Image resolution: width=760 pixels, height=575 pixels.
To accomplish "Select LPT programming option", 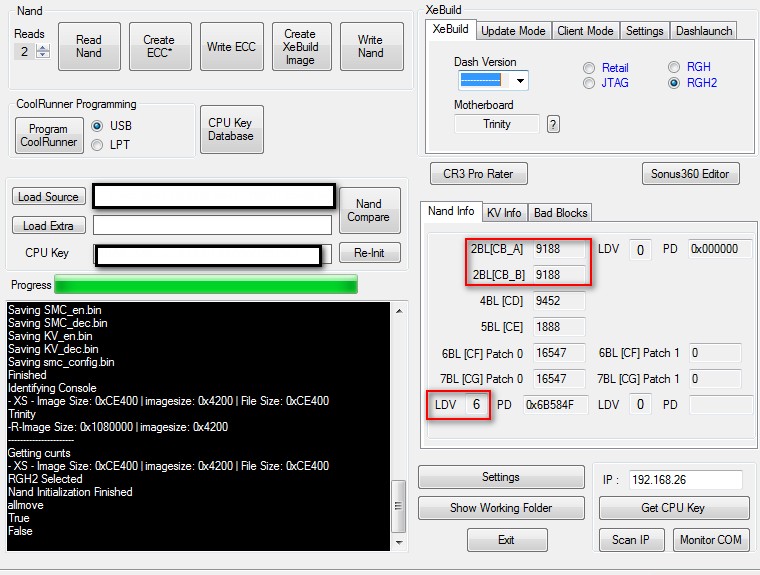I will pos(97,145).
